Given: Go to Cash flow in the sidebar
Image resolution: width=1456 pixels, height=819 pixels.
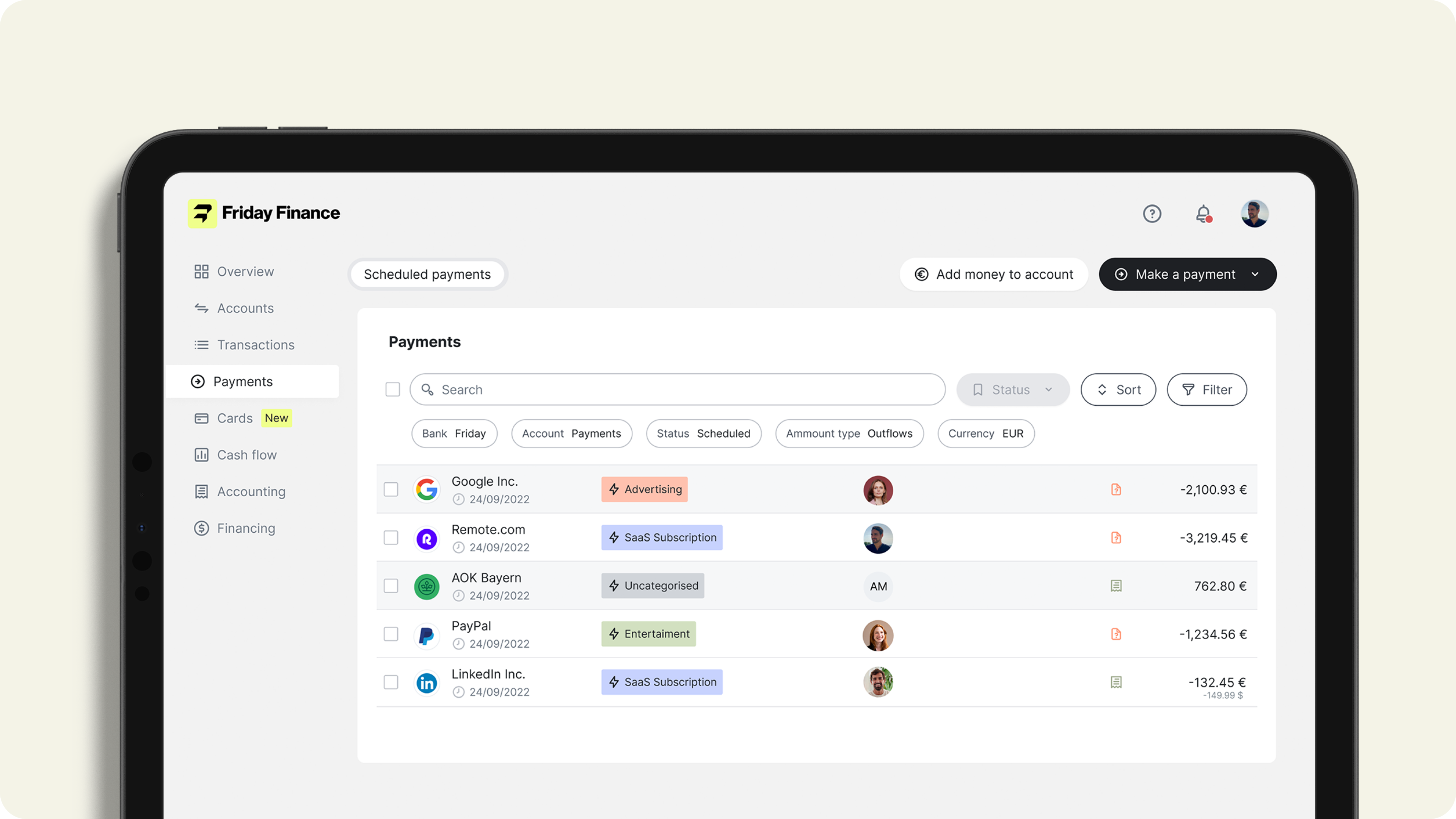Looking at the screenshot, I should [246, 455].
